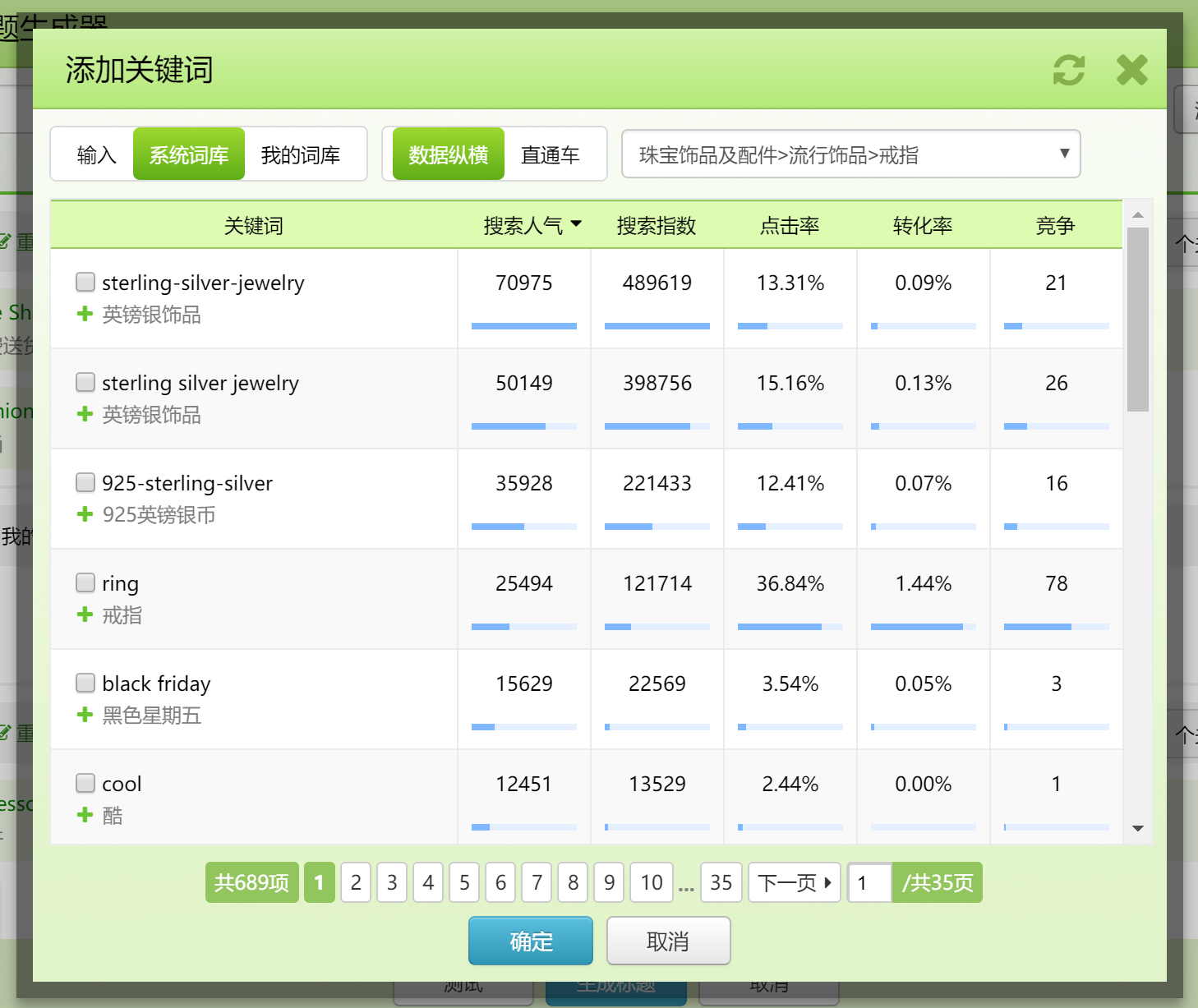Open the 珠宝饰品及配件 category dropdown
Screen dimensions: 1198x1008
pyautogui.click(x=851, y=154)
